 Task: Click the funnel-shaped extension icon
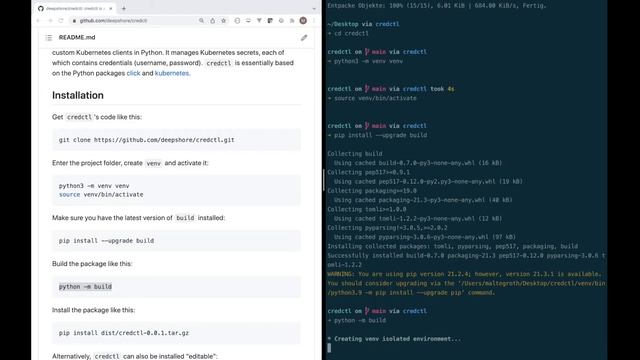pyautogui.click(x=259, y=20)
